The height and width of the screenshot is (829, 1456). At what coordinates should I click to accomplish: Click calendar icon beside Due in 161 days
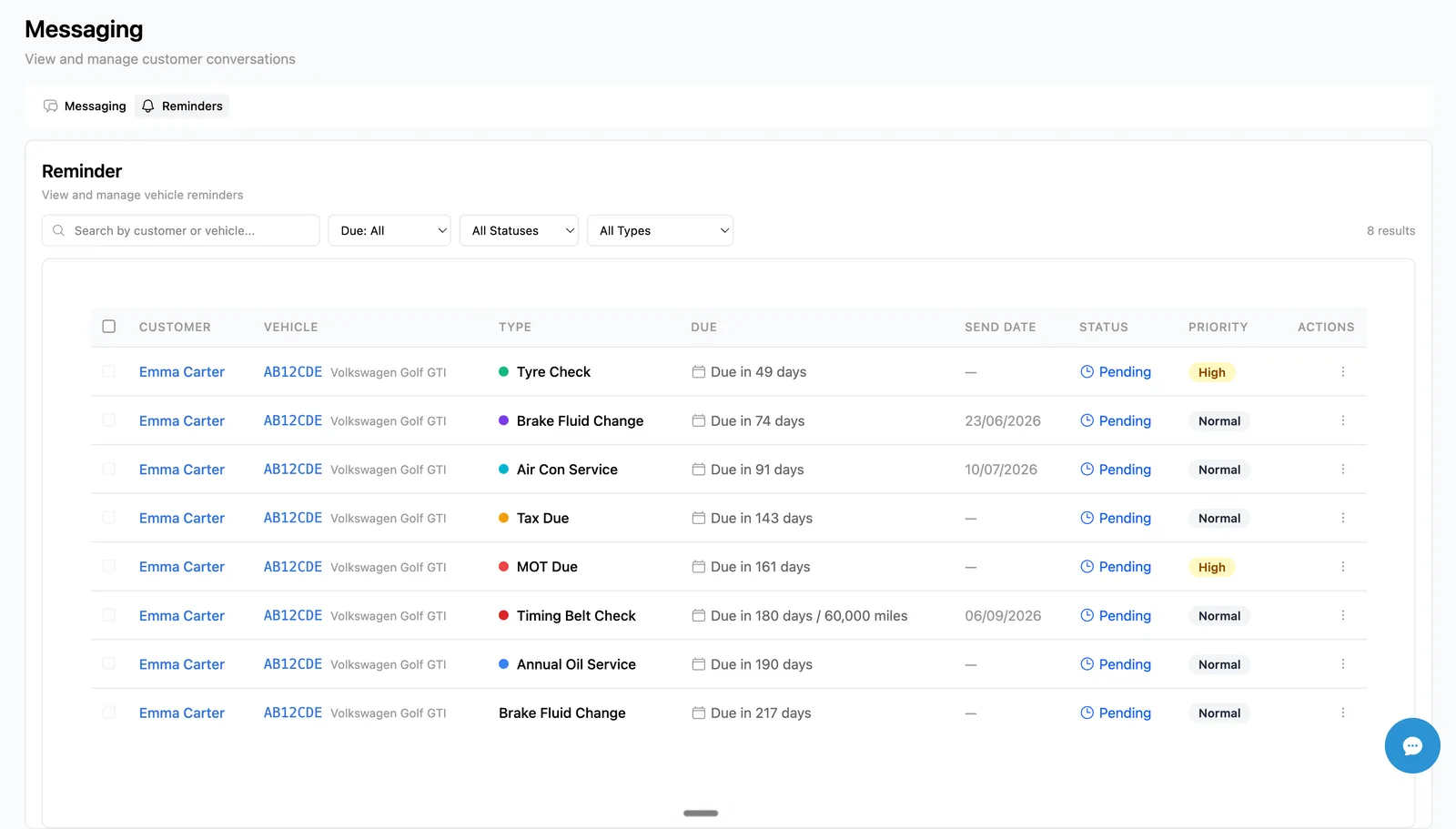click(699, 567)
